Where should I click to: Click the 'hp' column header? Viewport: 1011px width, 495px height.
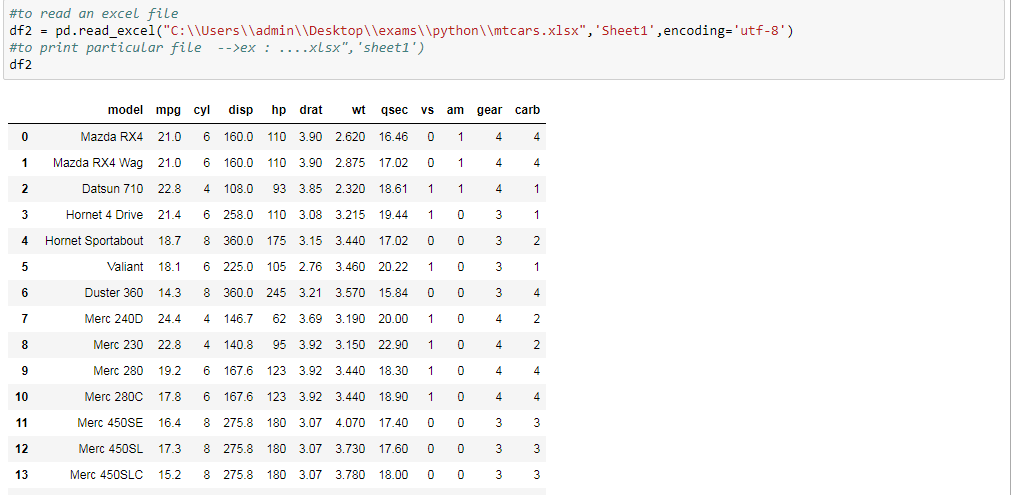[x=279, y=110]
